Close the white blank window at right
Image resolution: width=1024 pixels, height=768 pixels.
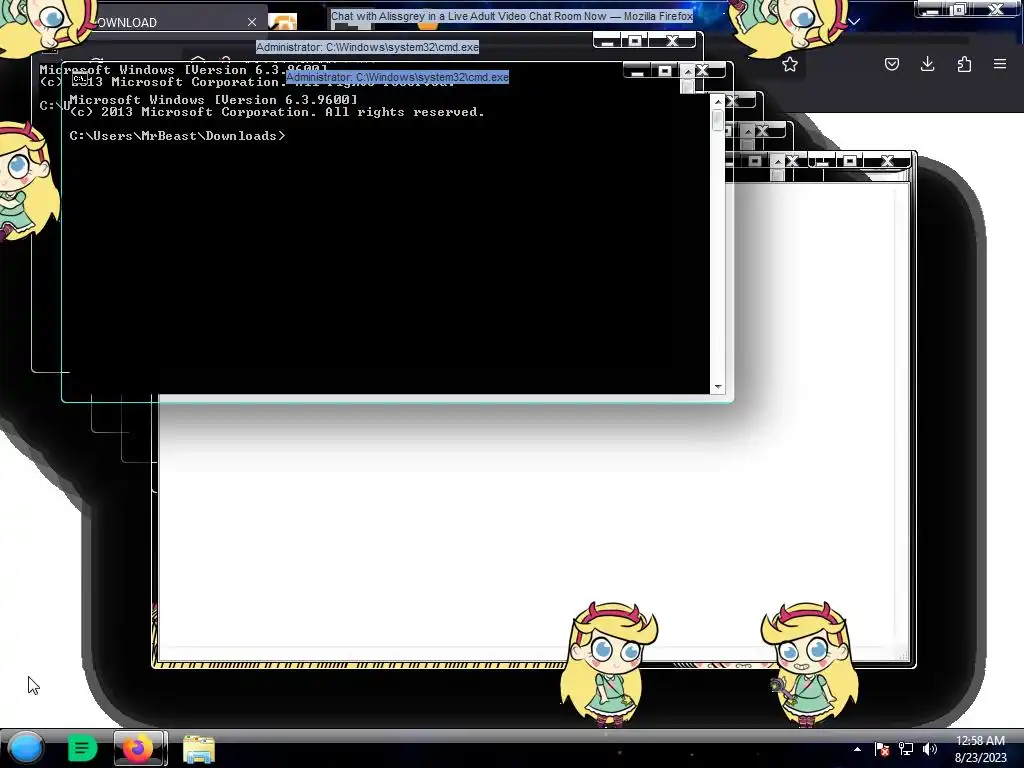tap(888, 161)
